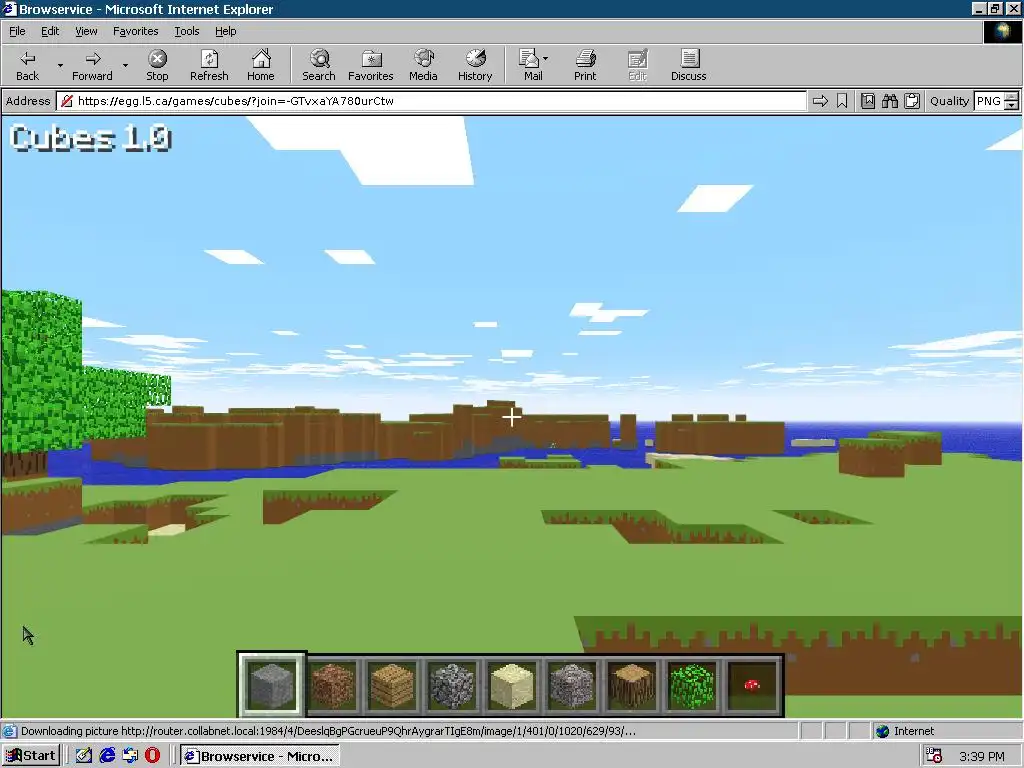1024x768 pixels.
Task: Open the Mail toolbar button
Action: point(530,65)
